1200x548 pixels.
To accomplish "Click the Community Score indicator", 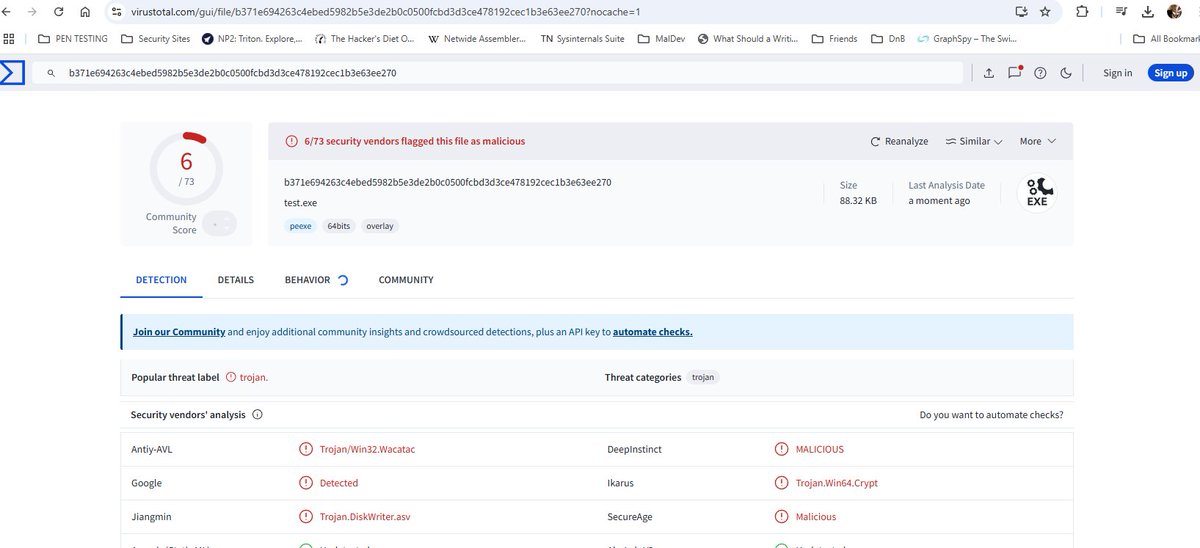I will [219, 224].
